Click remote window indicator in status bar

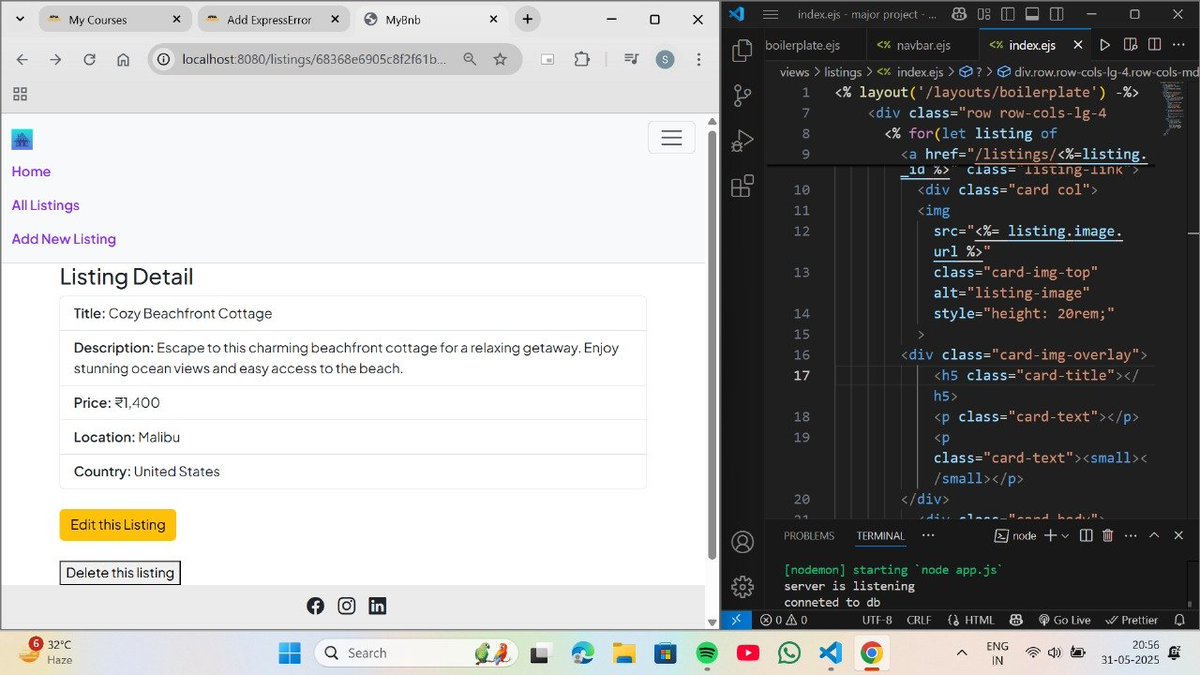click(x=736, y=620)
